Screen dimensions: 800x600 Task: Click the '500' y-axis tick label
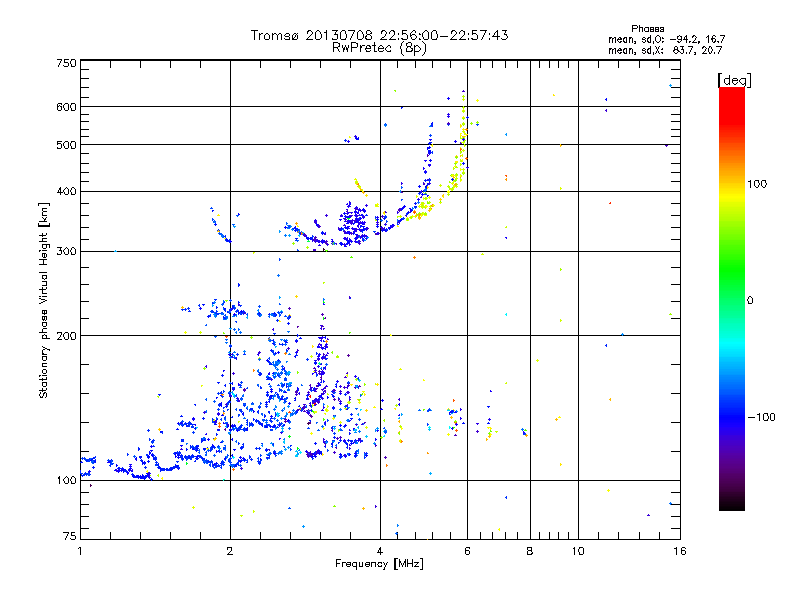[66, 145]
